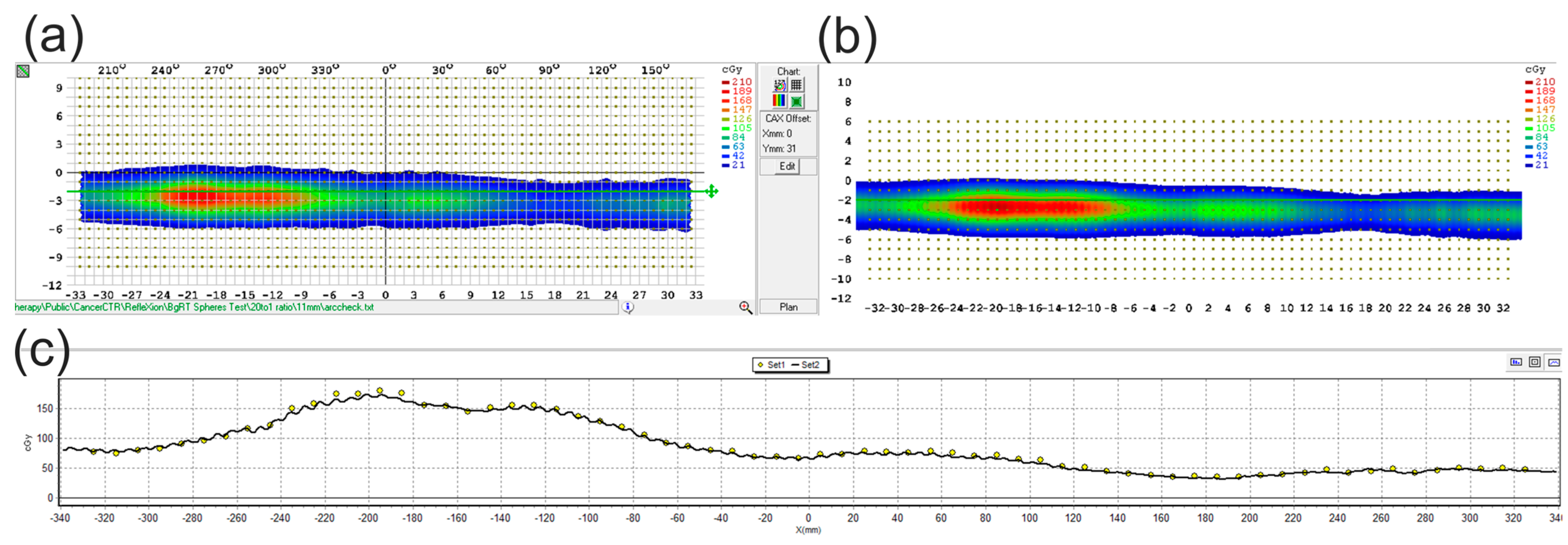The height and width of the screenshot is (545, 1568).
Task: Select the rainbow color map icon
Action: coord(780,101)
